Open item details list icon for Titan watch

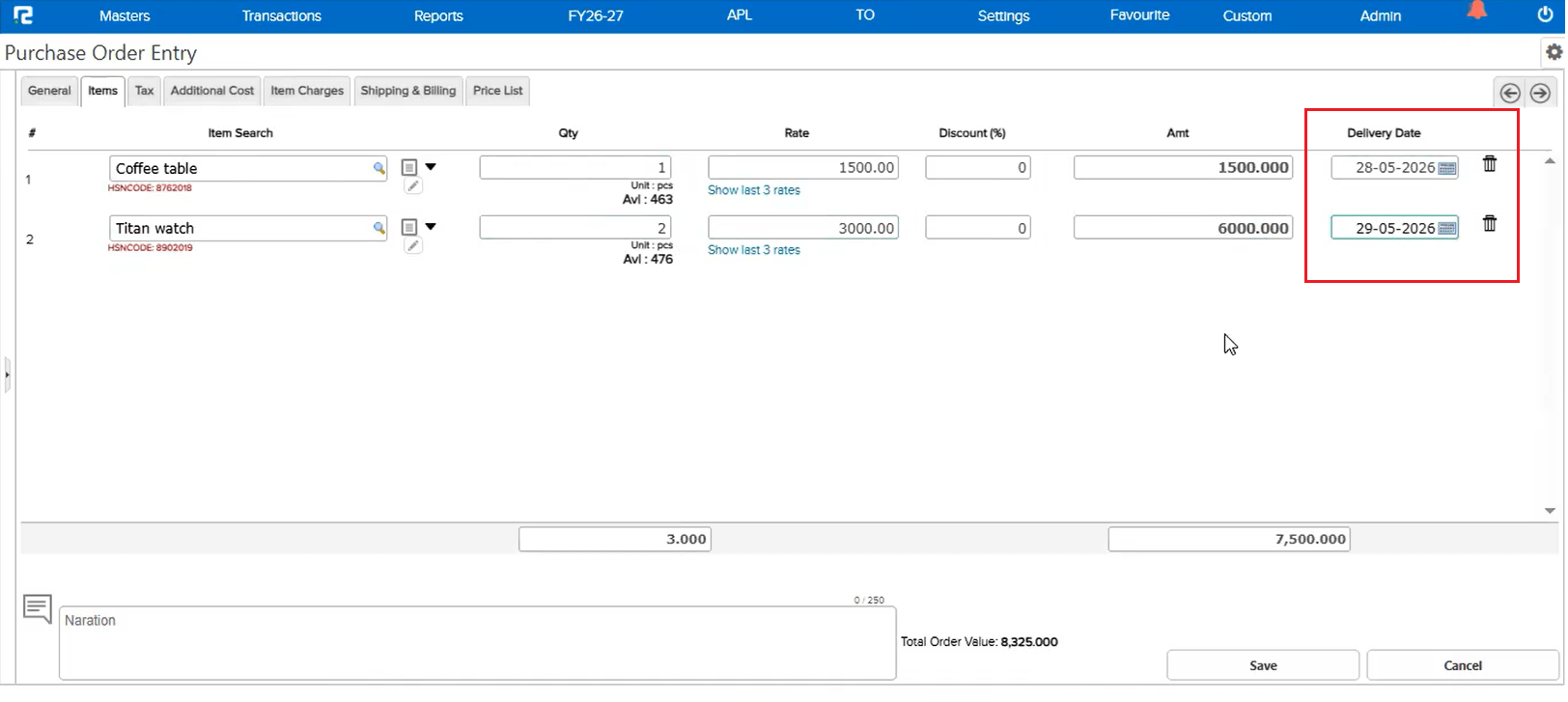pyautogui.click(x=409, y=228)
